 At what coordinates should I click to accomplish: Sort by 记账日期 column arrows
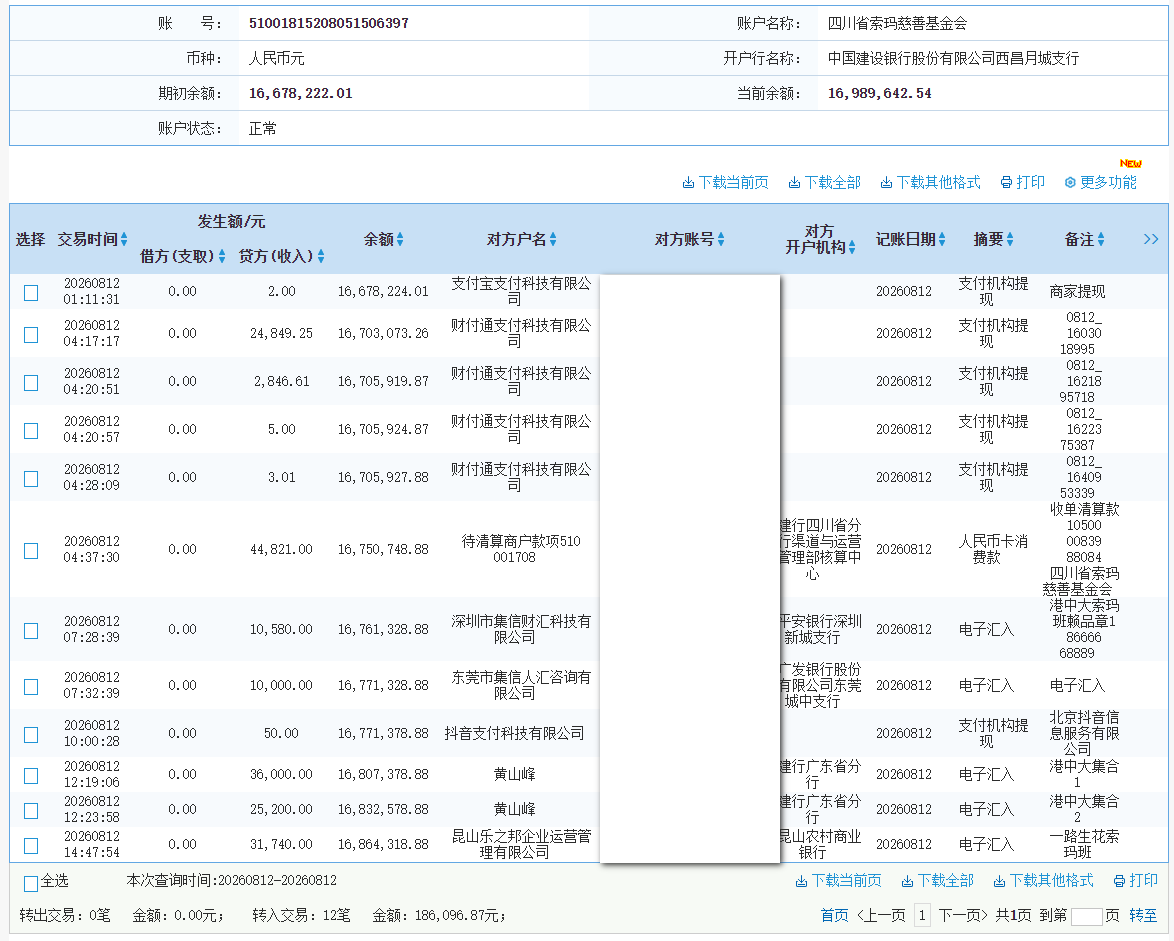(x=942, y=240)
